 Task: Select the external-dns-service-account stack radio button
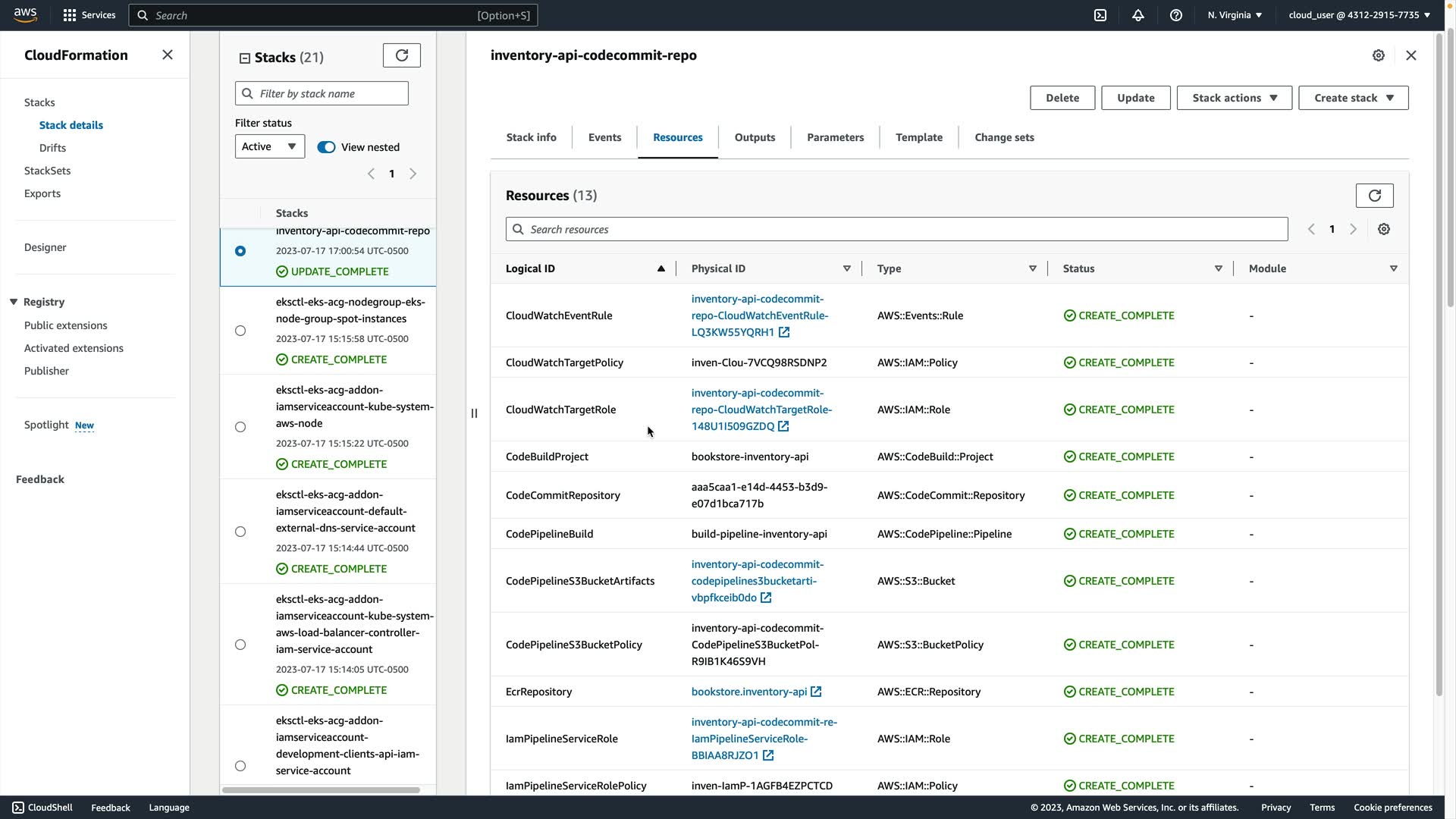[x=240, y=532]
